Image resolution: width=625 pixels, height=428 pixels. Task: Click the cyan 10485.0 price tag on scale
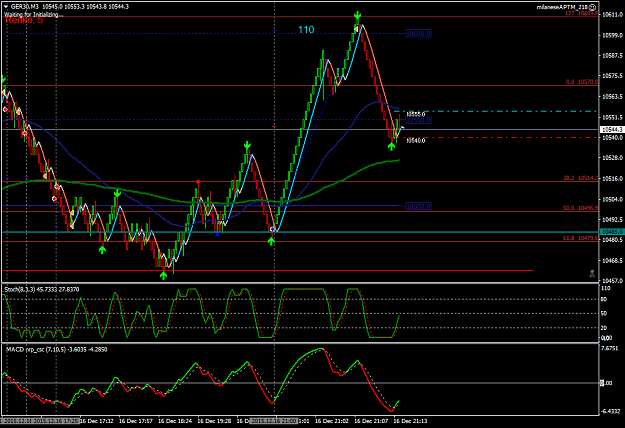click(x=612, y=232)
